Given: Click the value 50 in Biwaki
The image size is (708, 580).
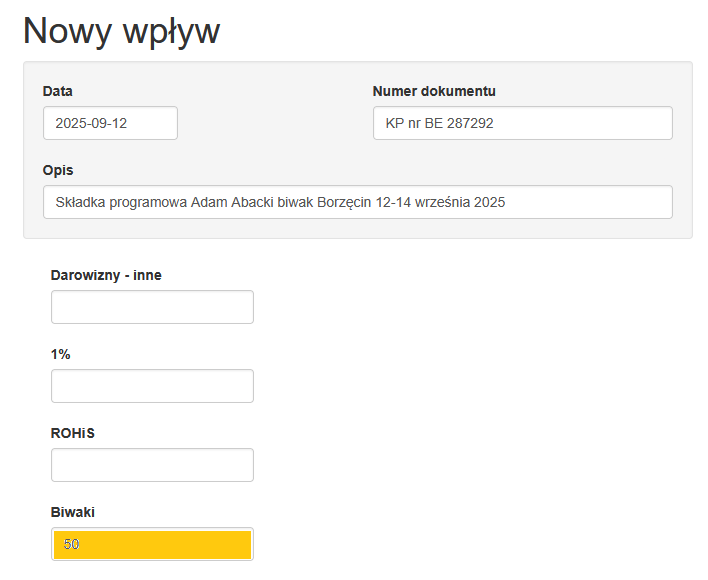Looking at the screenshot, I should (x=71, y=545).
